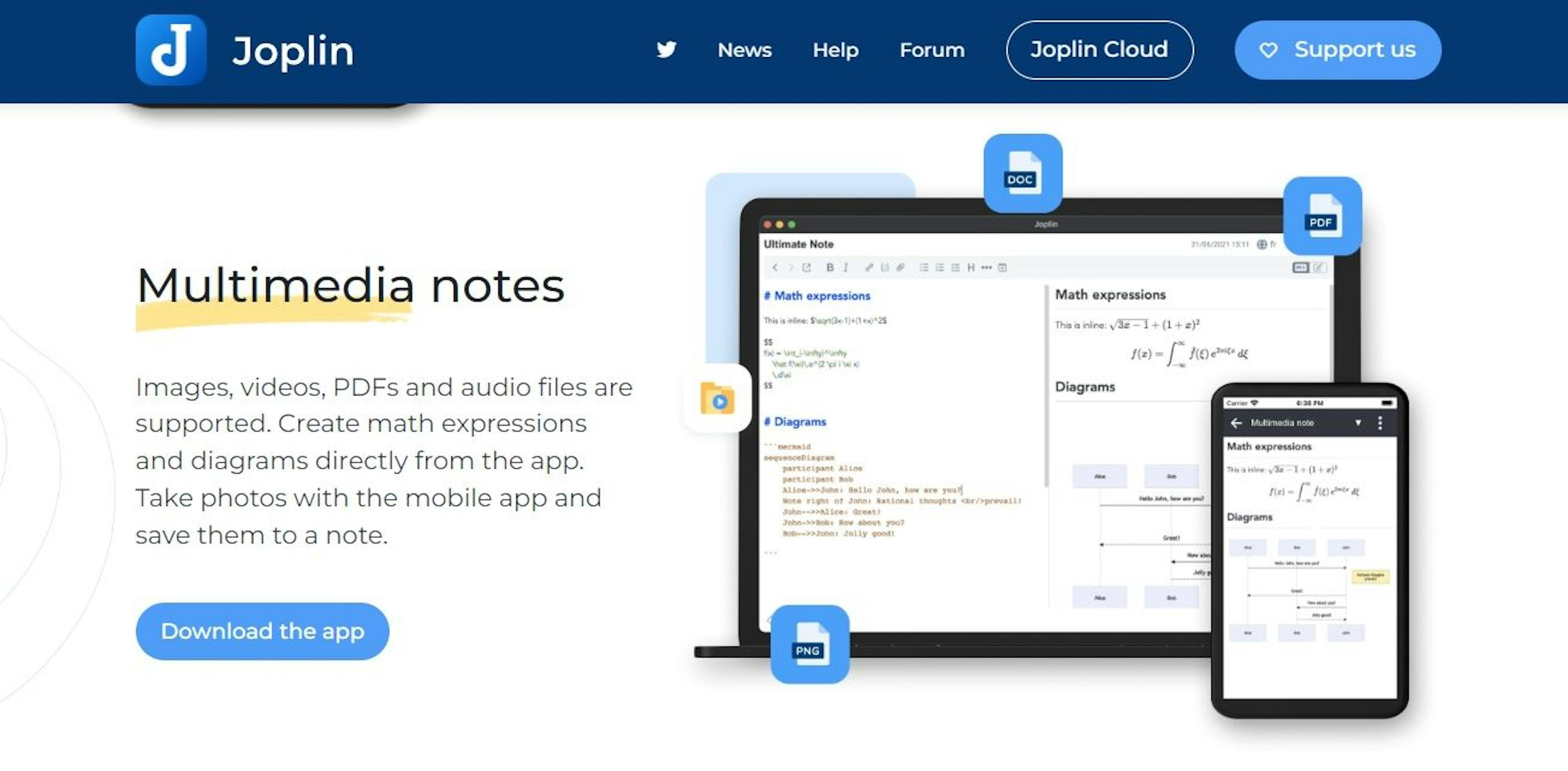The width and height of the screenshot is (1568, 771).
Task: Go forward in note history arrow
Action: [791, 267]
